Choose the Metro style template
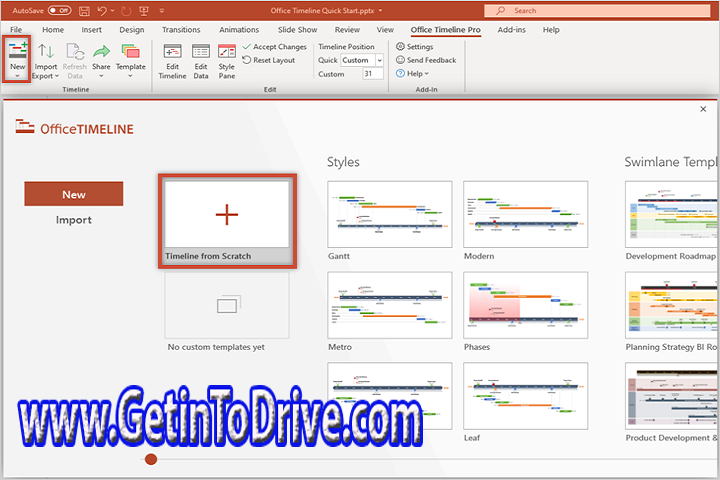The image size is (720, 480). tap(390, 305)
